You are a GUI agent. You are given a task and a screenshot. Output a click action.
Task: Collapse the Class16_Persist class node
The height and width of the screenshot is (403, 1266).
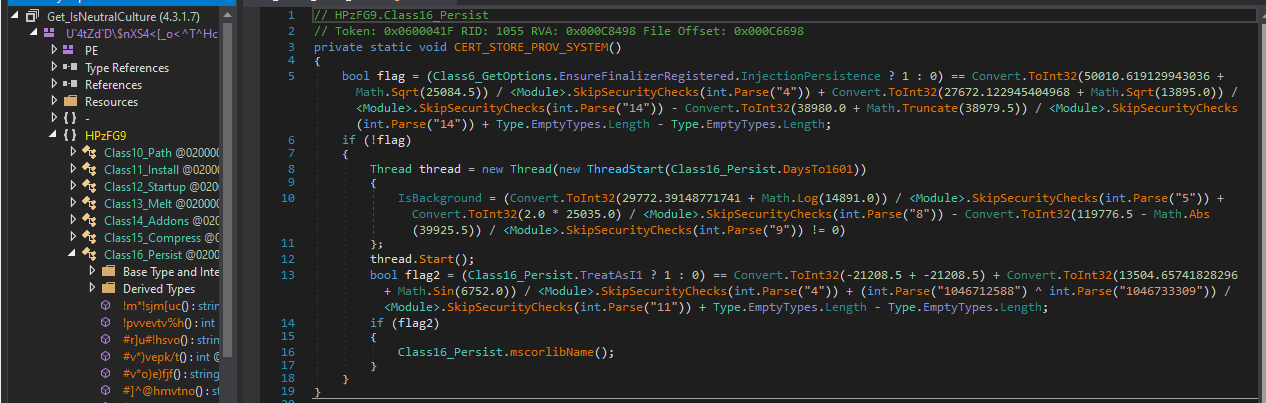click(73, 254)
